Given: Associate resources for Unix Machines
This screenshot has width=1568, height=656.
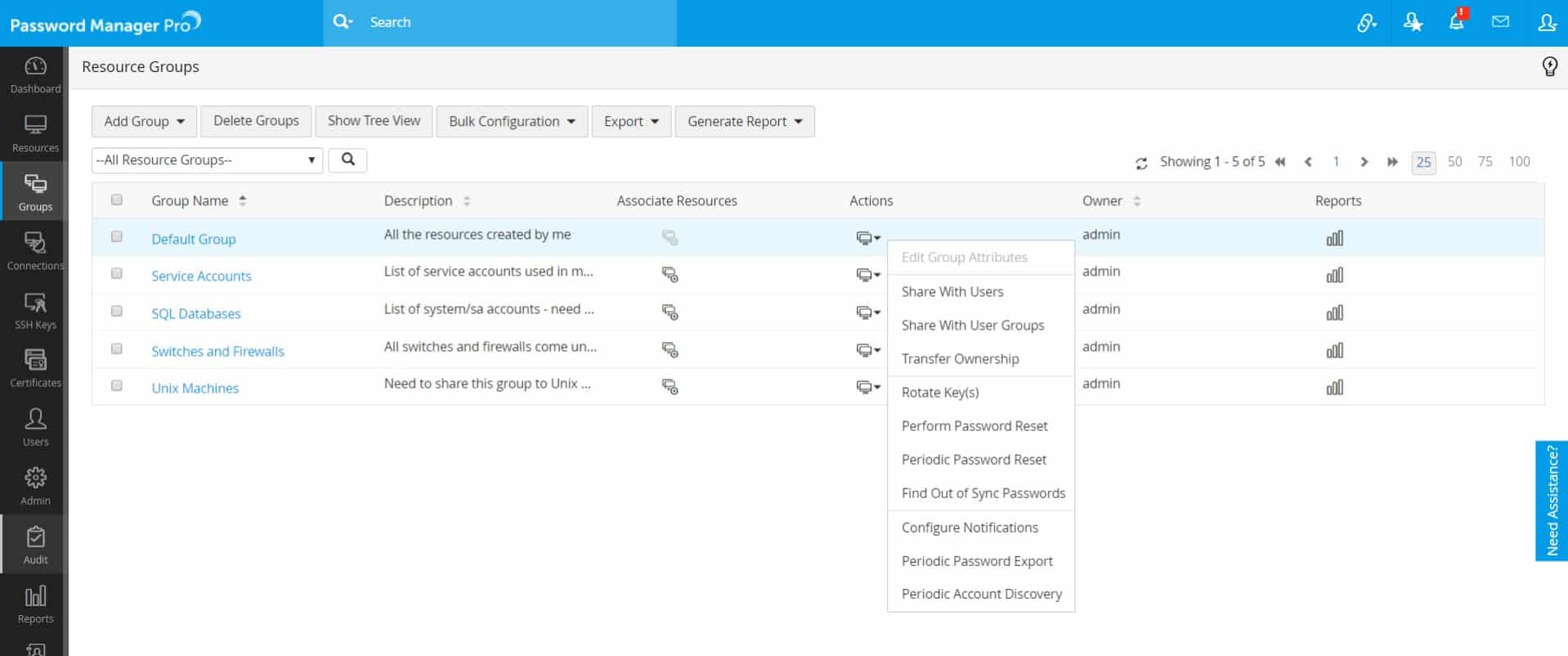Looking at the screenshot, I should pyautogui.click(x=670, y=387).
